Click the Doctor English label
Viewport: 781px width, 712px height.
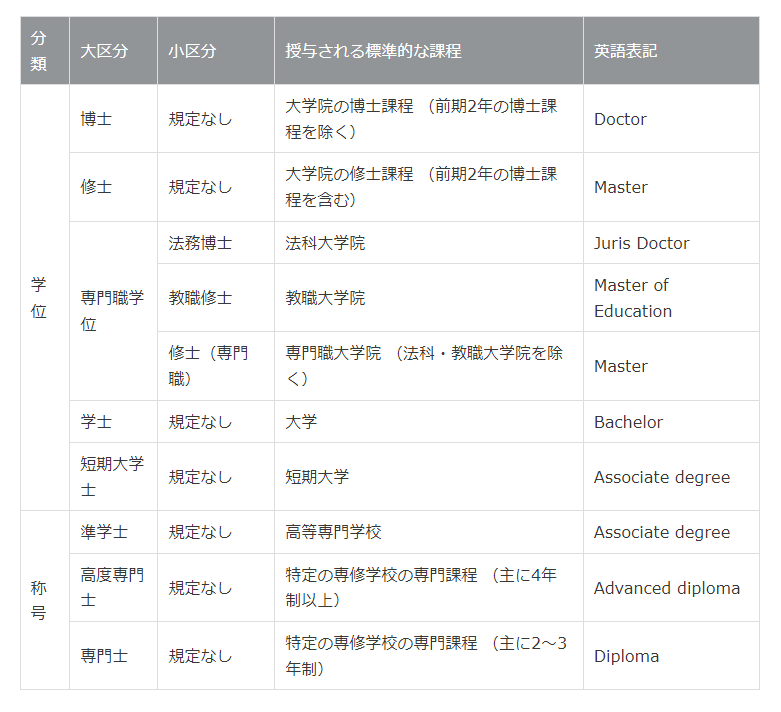[x=620, y=119]
